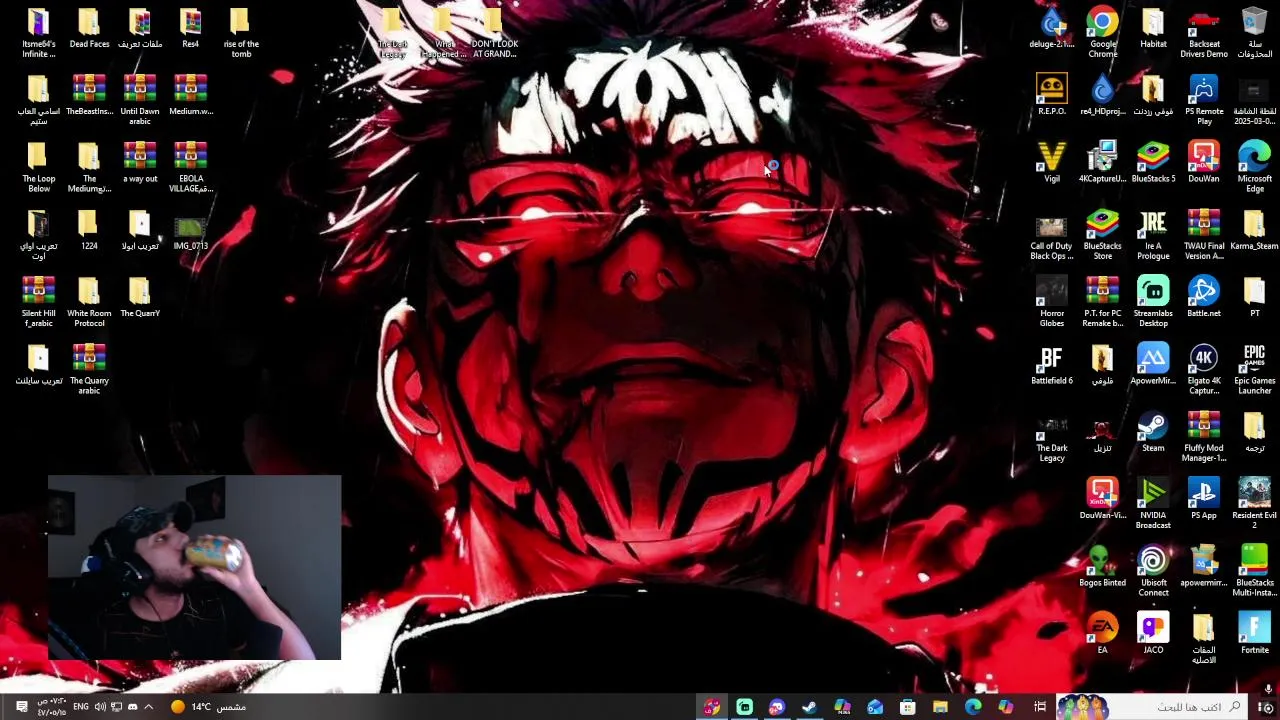Open the IMG_0713 image file

(x=190, y=234)
